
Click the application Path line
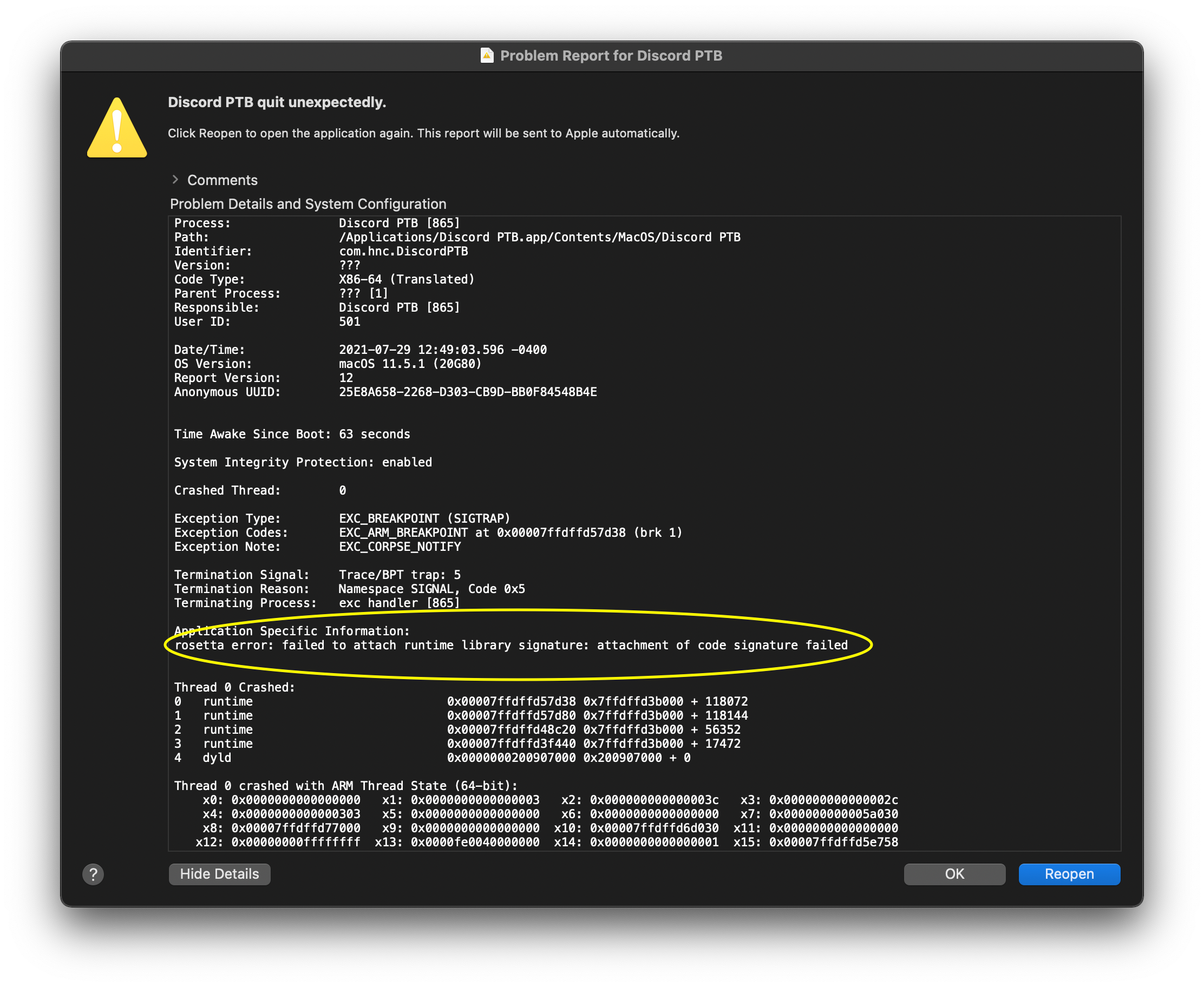point(539,238)
